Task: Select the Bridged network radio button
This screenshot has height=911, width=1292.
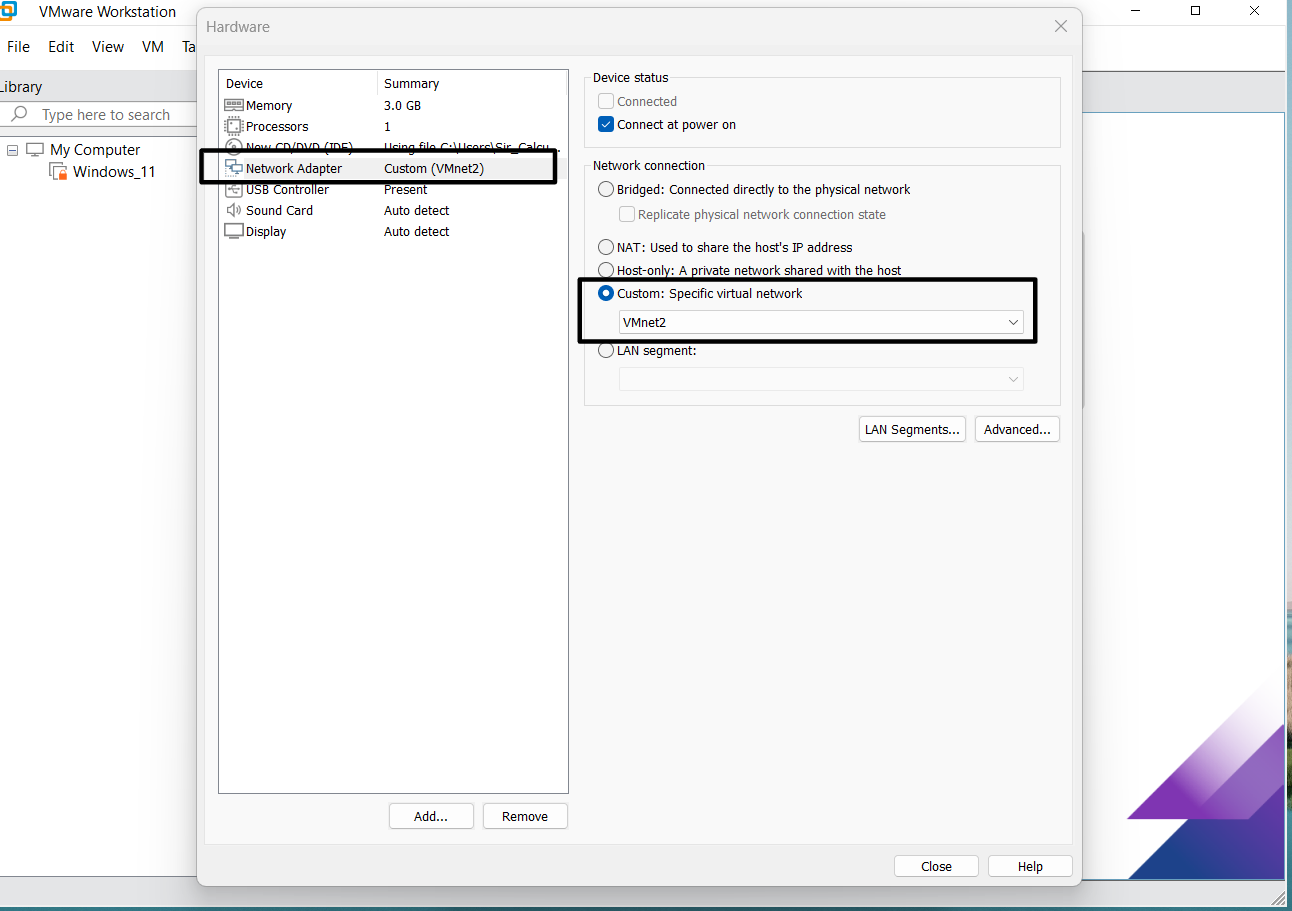Action: [605, 189]
